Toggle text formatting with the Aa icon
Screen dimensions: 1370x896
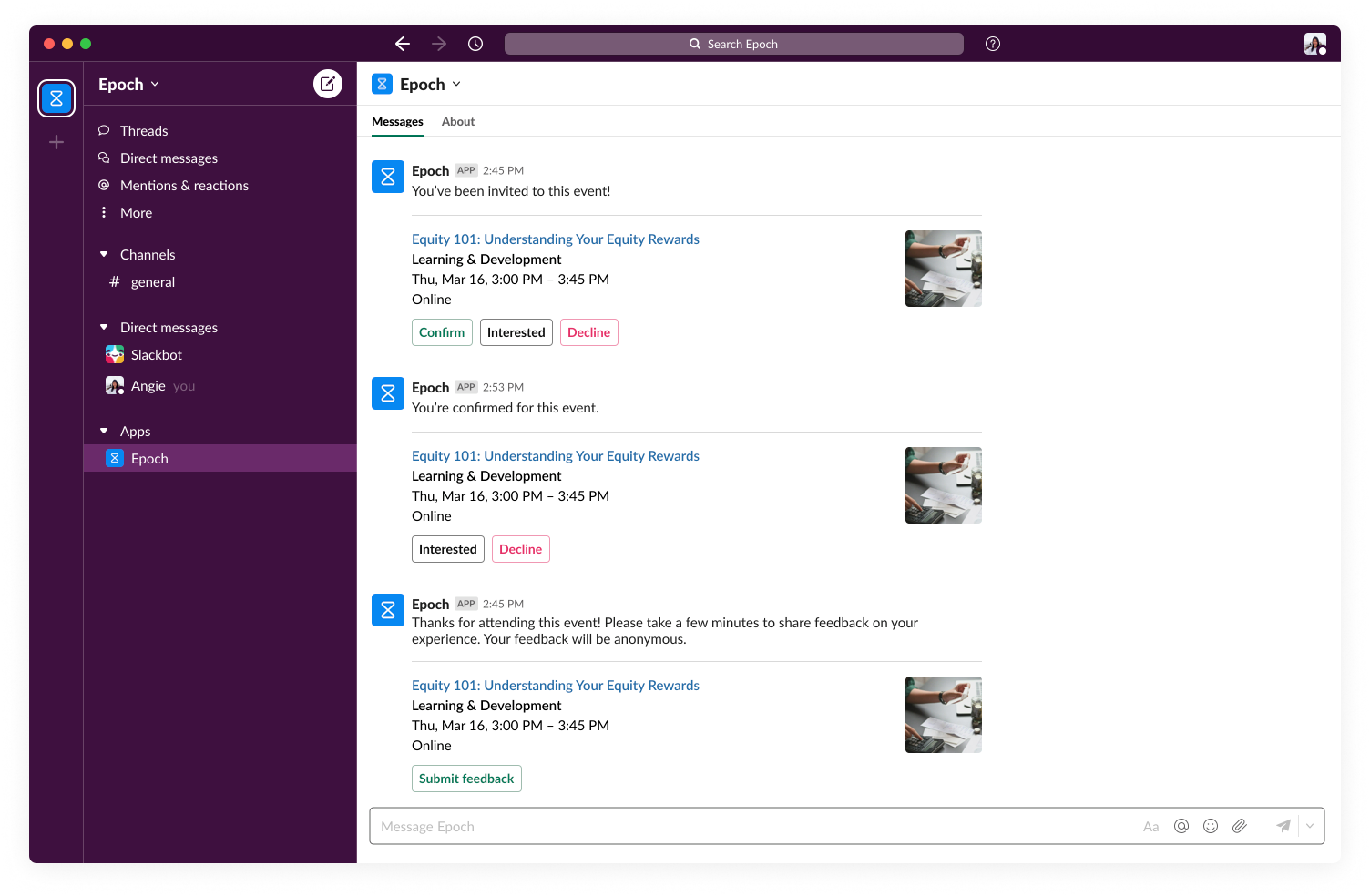tap(1151, 827)
